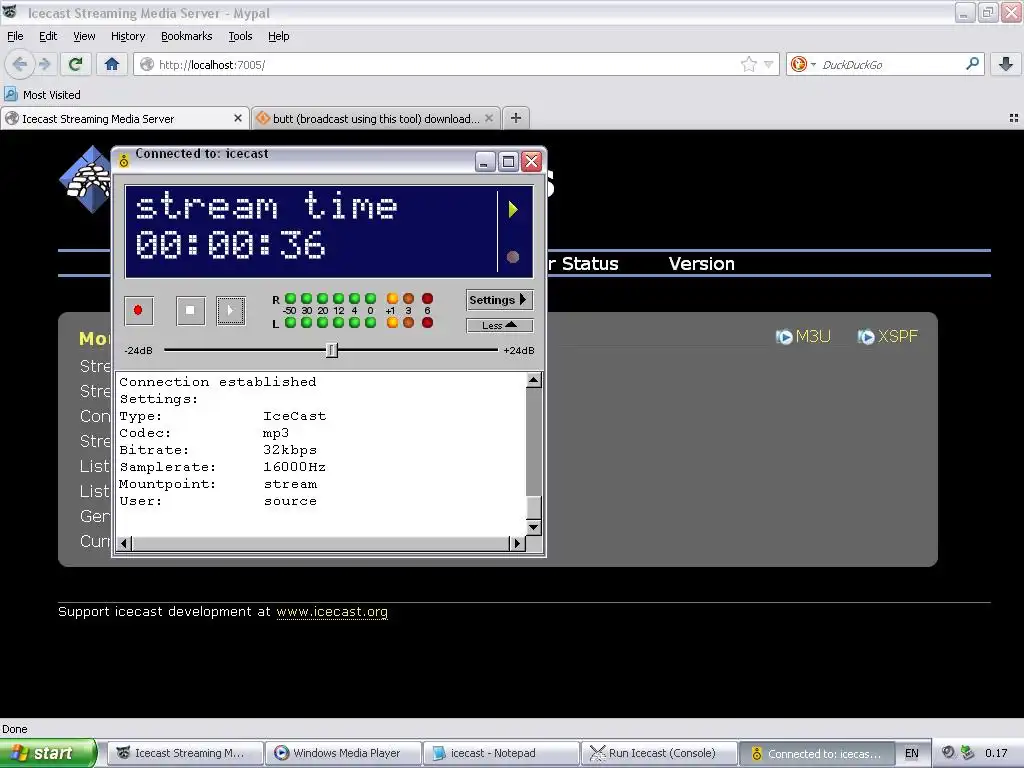
Task: Go to the browser home page
Action: click(112, 64)
